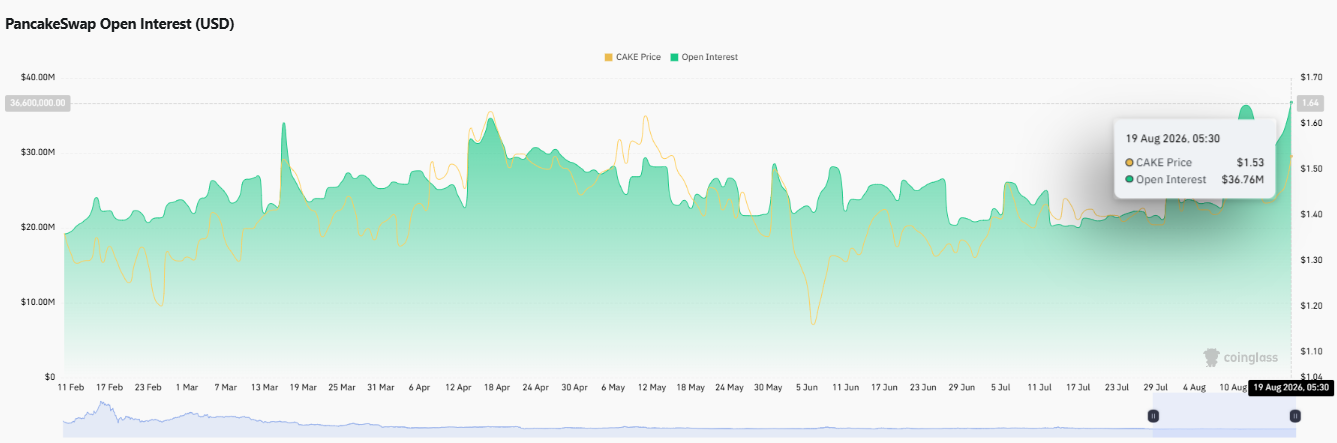This screenshot has width=1337, height=443.
Task: Click the '$1.50' right axis label
Action: [1311, 168]
